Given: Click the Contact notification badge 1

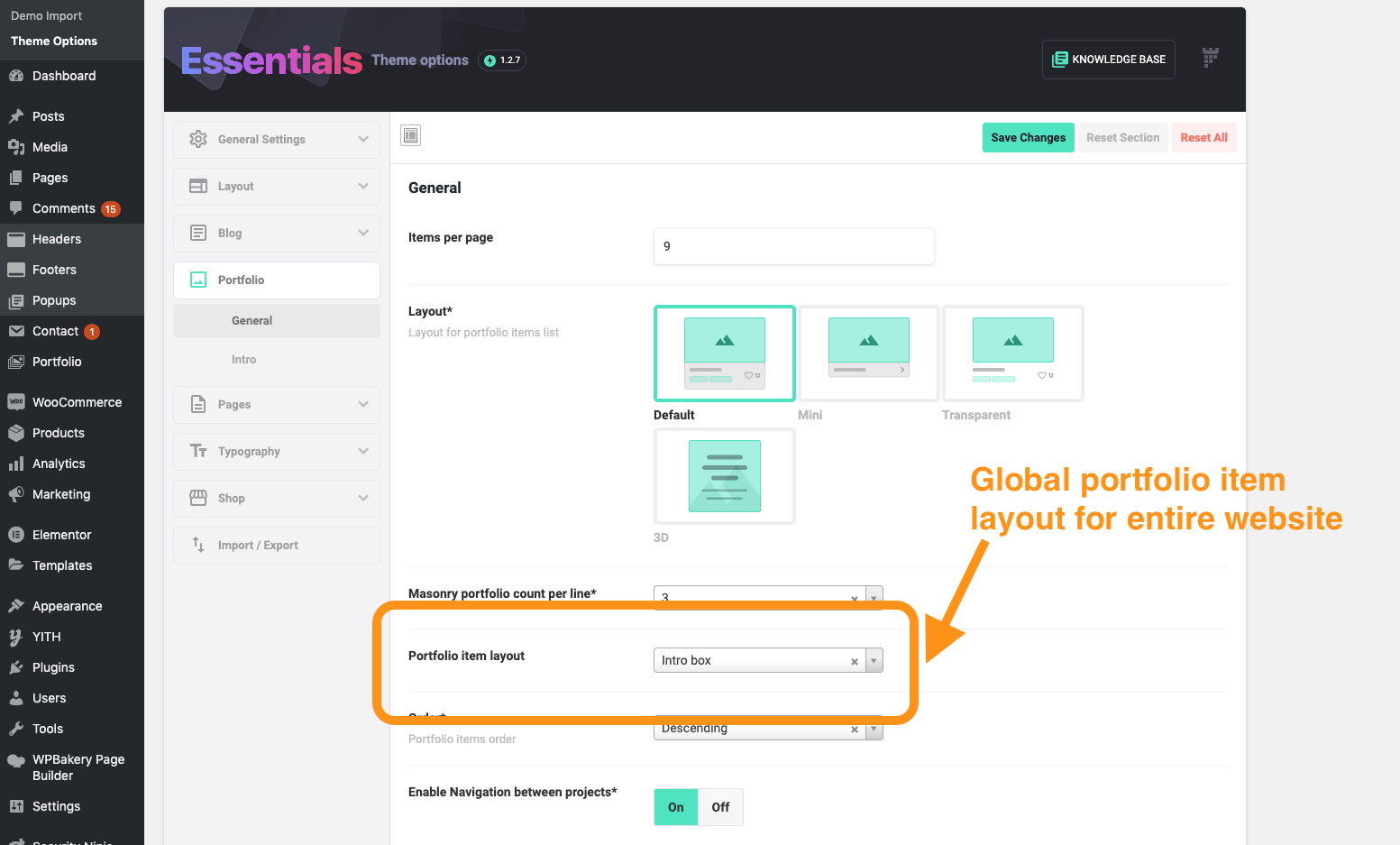Looking at the screenshot, I should click(x=92, y=332).
